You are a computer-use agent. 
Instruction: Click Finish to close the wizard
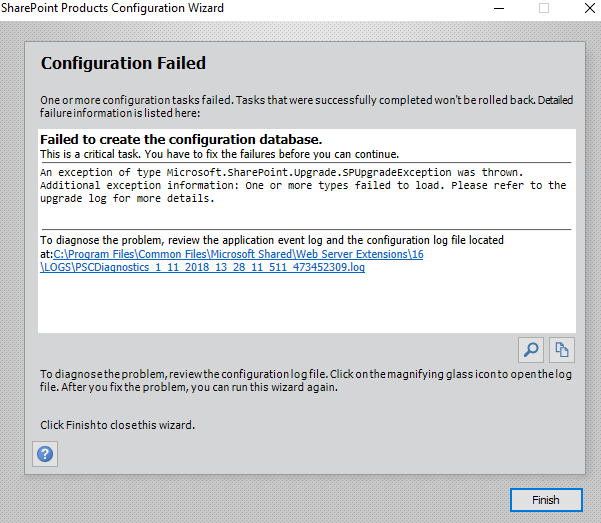546,500
